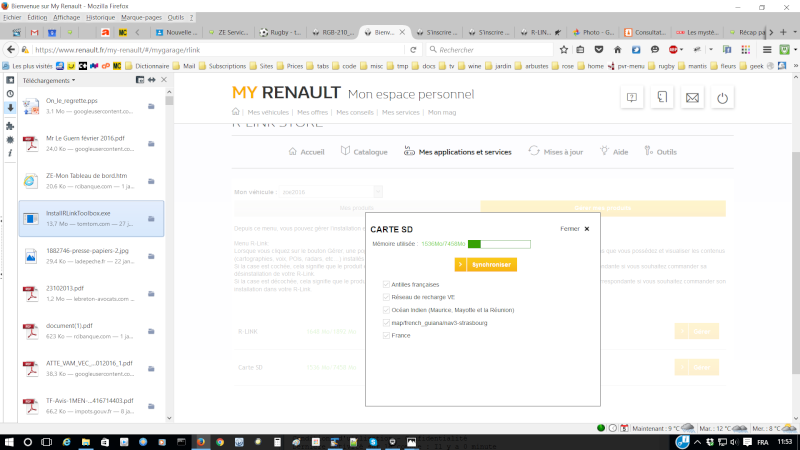Image resolution: width=800 pixels, height=450 pixels.
Task: Open the Firefox hamburger menu
Action: tap(767, 49)
